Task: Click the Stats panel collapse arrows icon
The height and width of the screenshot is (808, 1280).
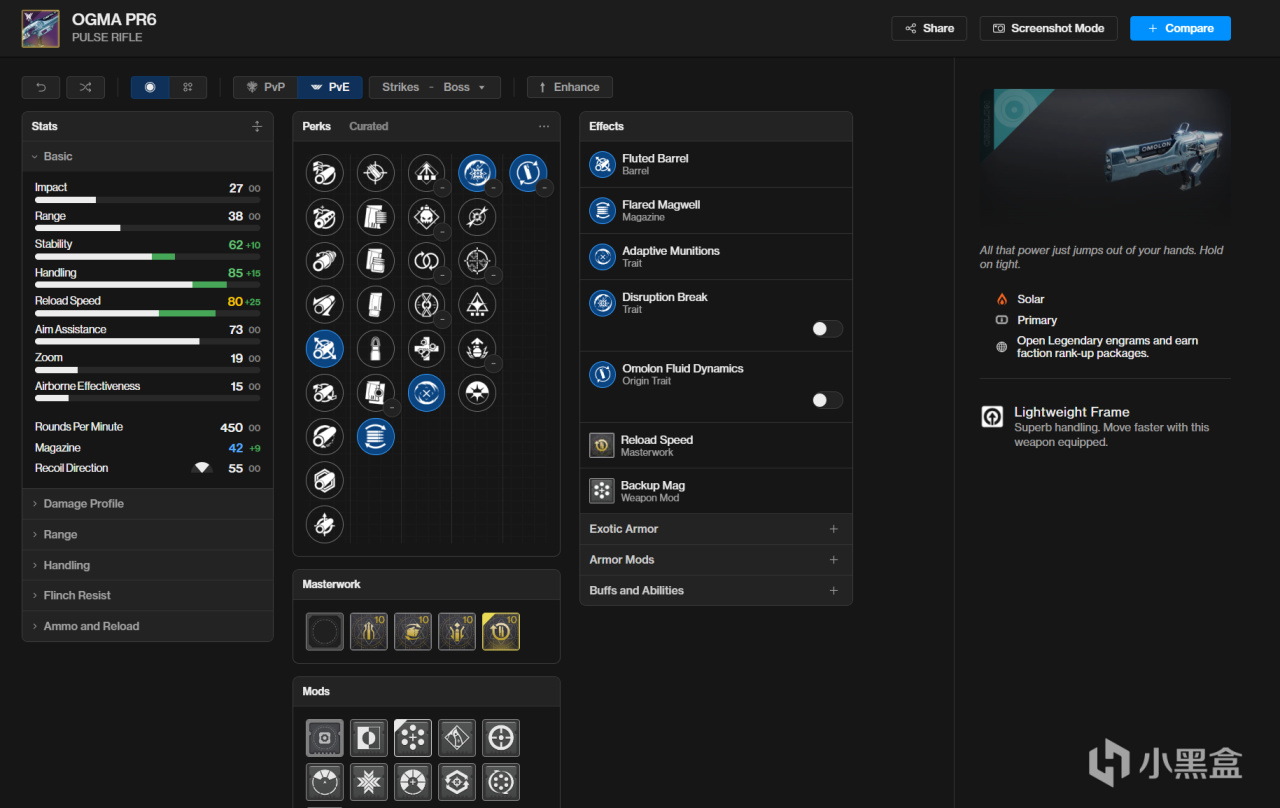Action: pos(257,126)
